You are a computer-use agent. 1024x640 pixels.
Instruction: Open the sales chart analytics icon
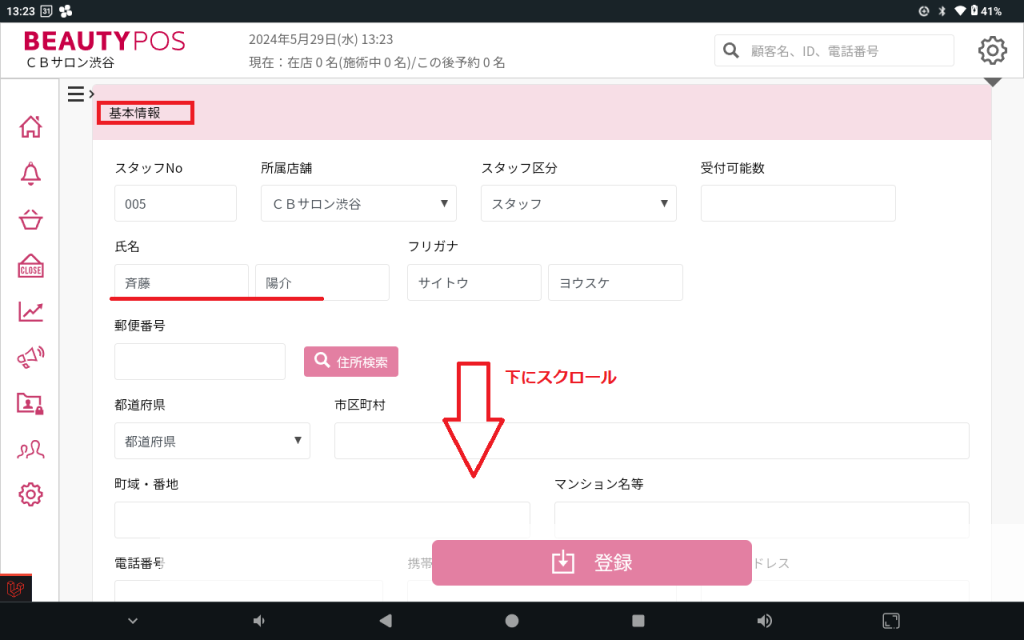tap(31, 312)
